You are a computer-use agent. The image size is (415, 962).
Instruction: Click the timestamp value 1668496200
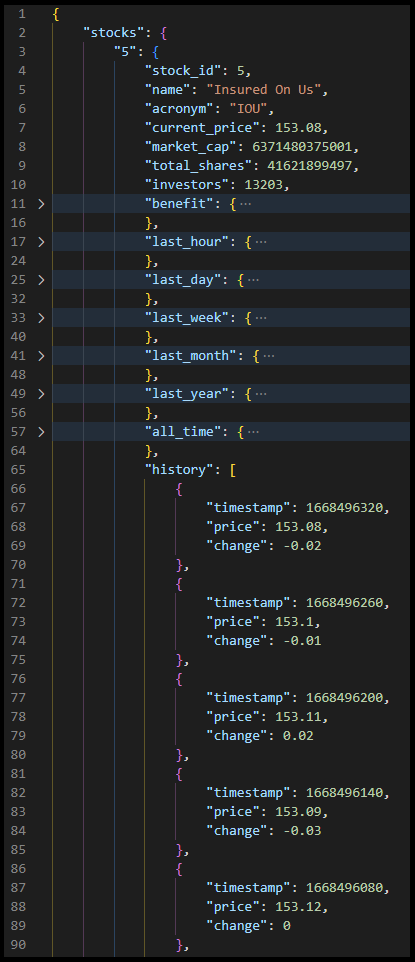point(343,698)
